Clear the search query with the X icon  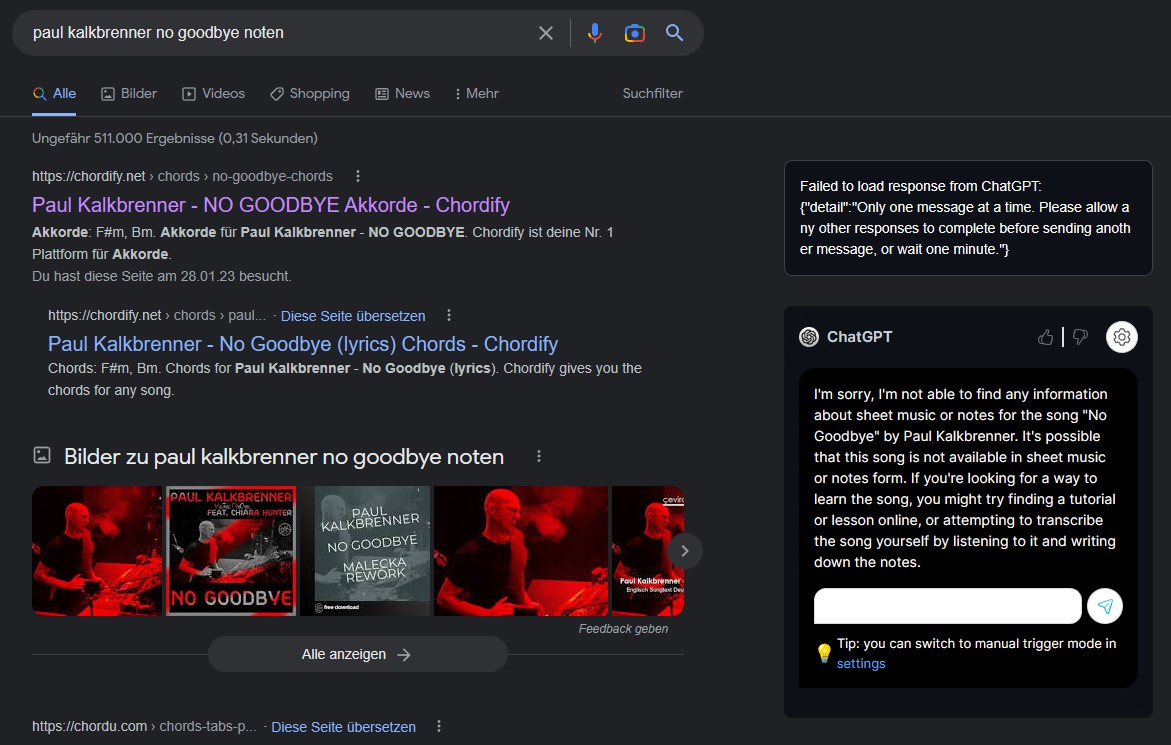coord(546,33)
